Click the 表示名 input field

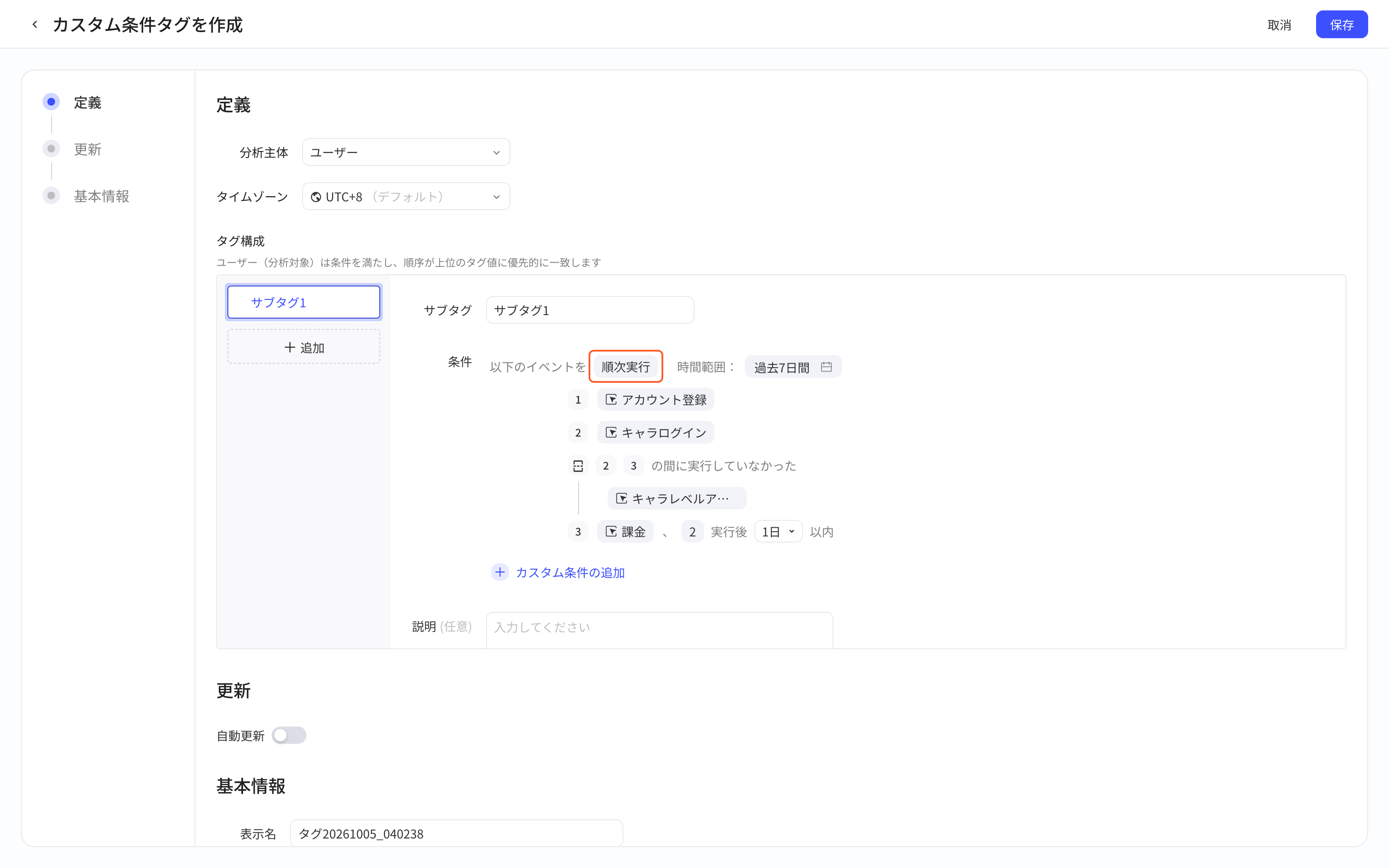point(456,834)
